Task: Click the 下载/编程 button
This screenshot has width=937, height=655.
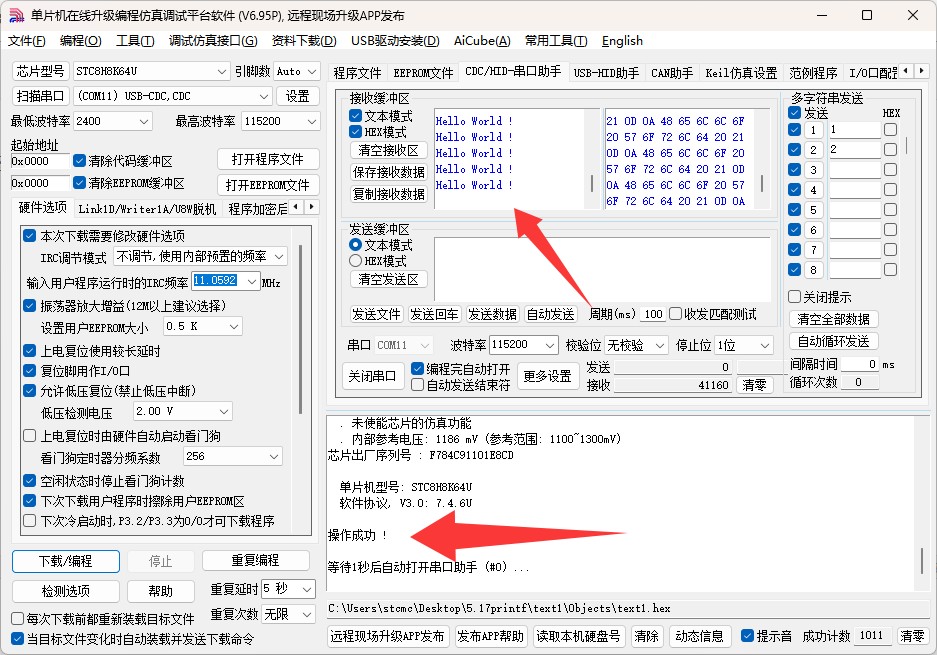Action: 66,561
